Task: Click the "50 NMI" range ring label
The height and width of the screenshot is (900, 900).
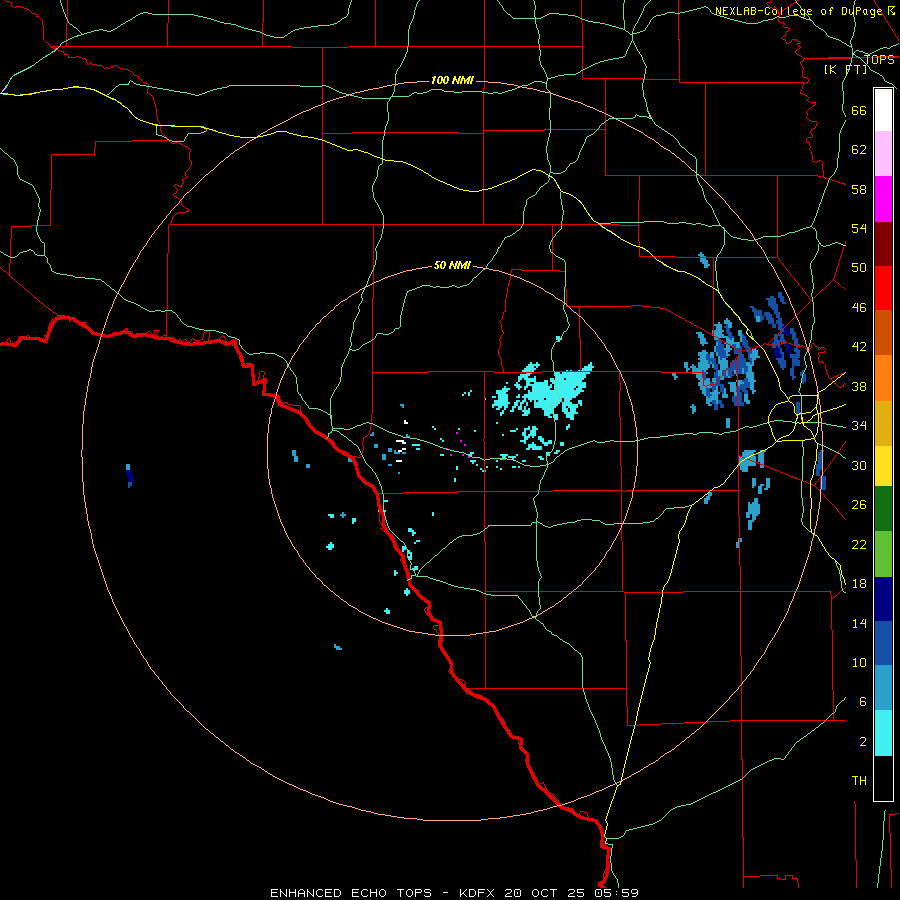Action: coord(452,265)
